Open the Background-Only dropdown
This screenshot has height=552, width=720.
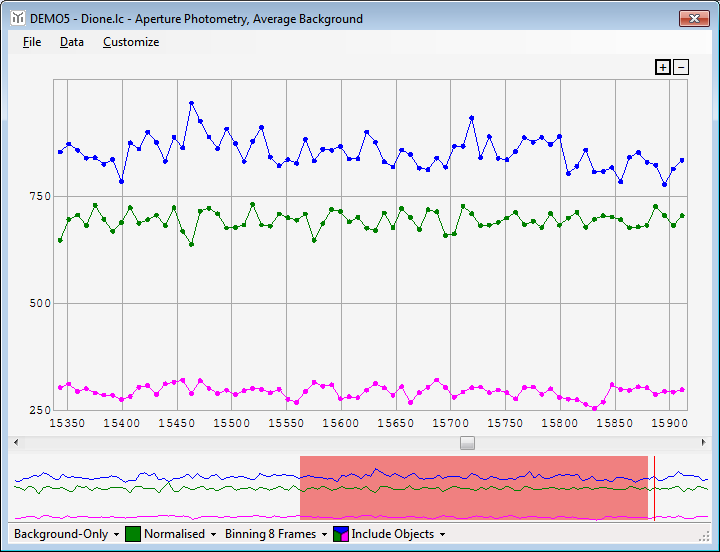tap(66, 534)
